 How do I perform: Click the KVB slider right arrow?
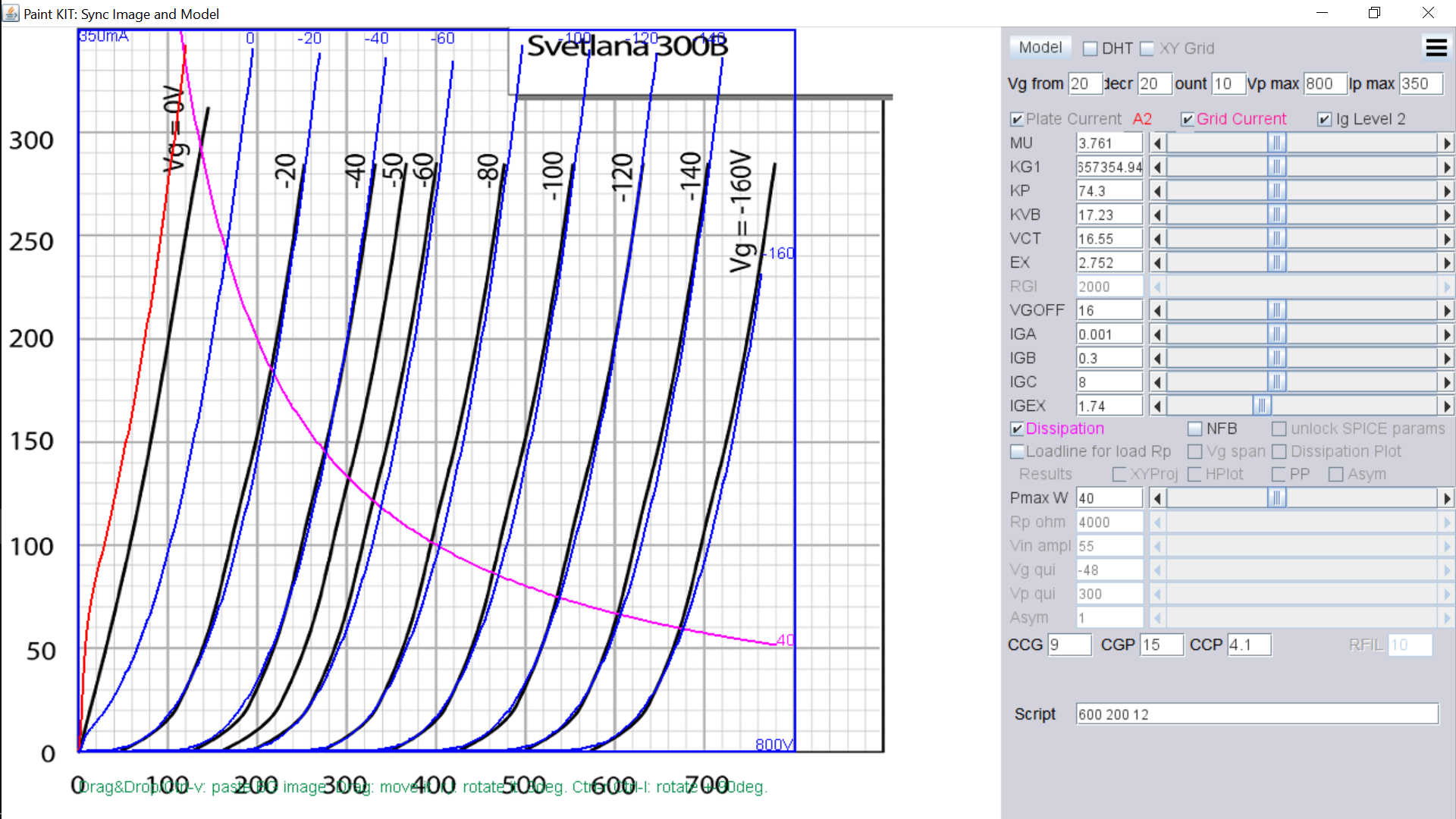(1446, 215)
